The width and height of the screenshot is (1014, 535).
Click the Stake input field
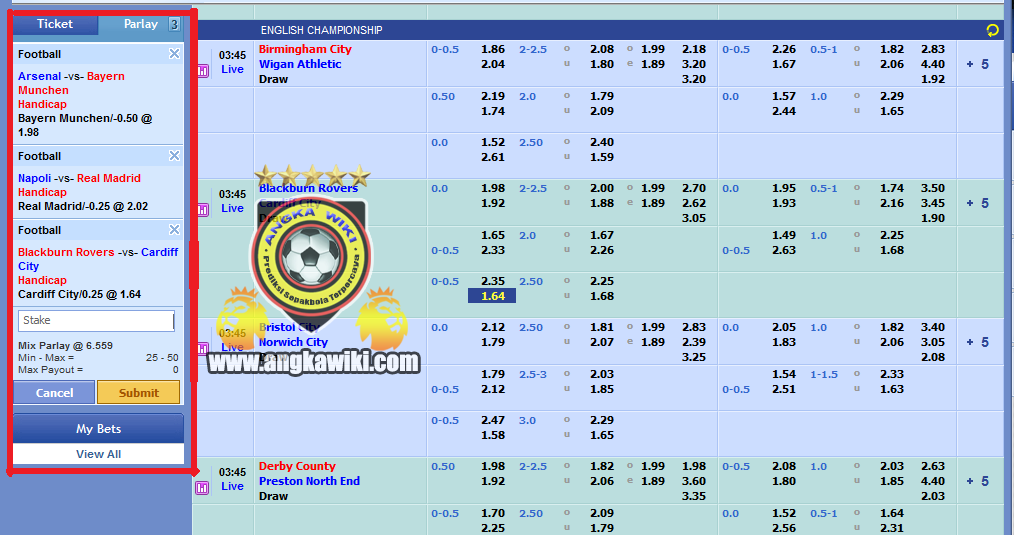click(x=96, y=320)
